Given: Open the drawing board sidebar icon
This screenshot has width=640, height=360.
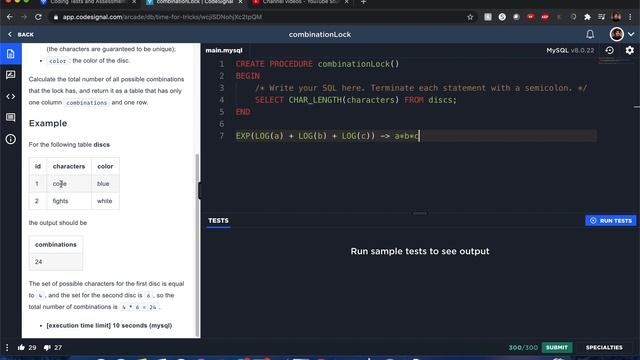Looking at the screenshot, I should [x=11, y=75].
